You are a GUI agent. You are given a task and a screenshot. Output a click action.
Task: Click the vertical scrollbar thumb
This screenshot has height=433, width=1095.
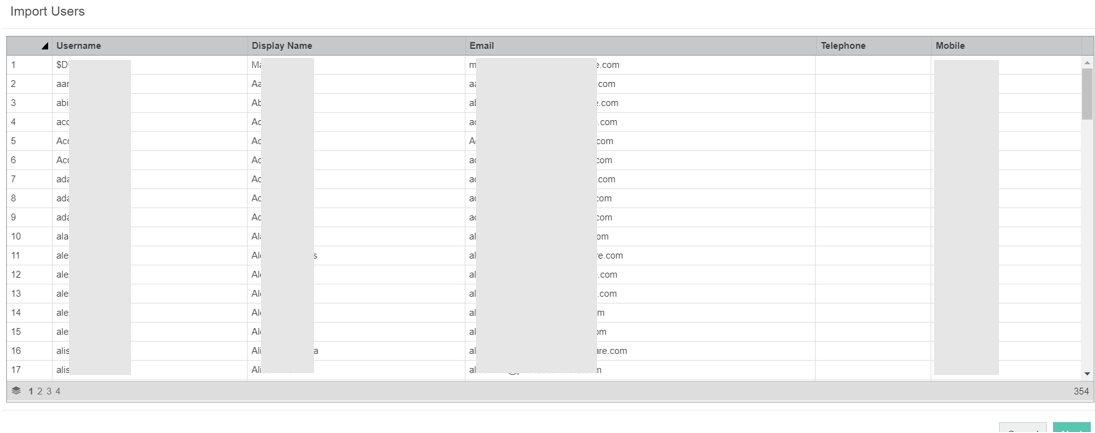point(1087,94)
